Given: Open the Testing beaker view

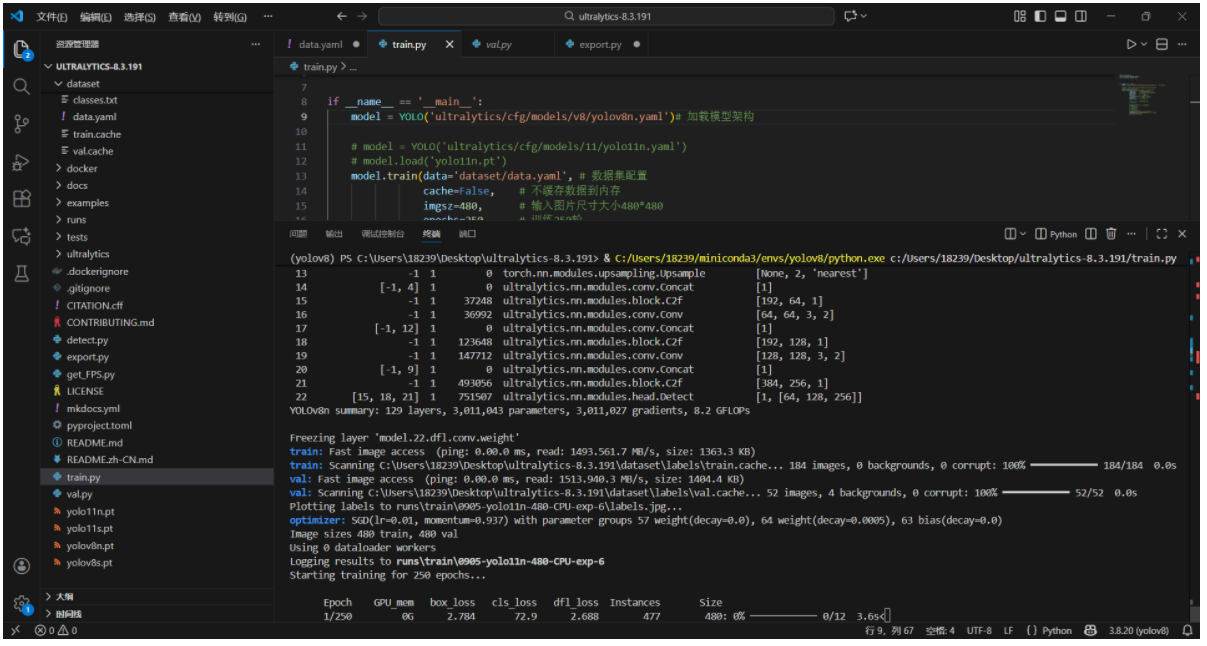Looking at the screenshot, I should tap(21, 272).
